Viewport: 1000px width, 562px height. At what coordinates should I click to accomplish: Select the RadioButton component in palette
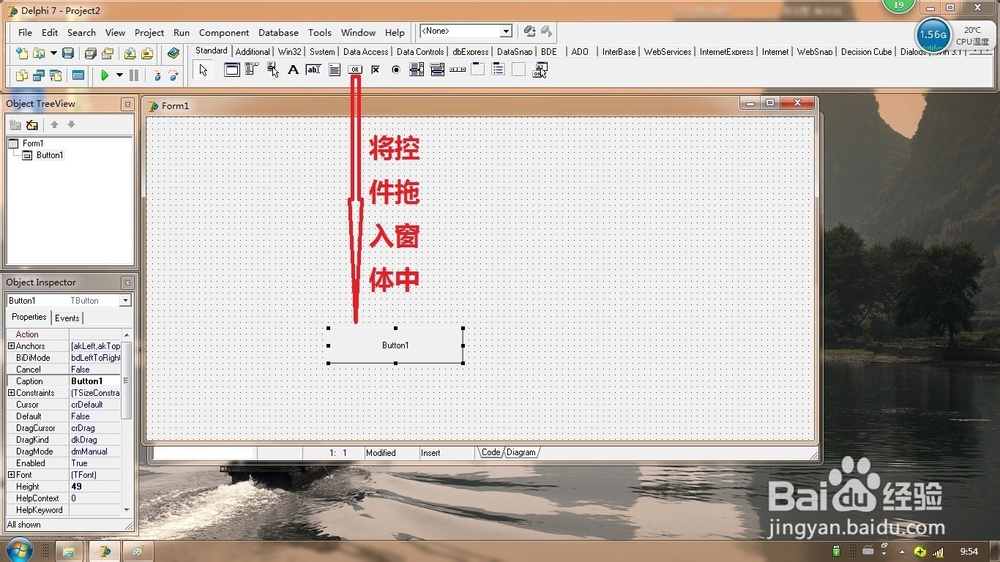pyautogui.click(x=396, y=70)
